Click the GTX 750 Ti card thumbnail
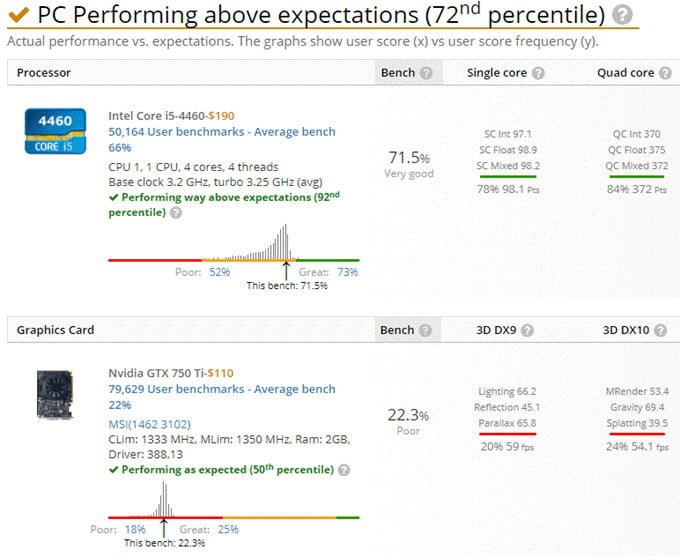This screenshot has height=557, width=680. click(x=53, y=394)
